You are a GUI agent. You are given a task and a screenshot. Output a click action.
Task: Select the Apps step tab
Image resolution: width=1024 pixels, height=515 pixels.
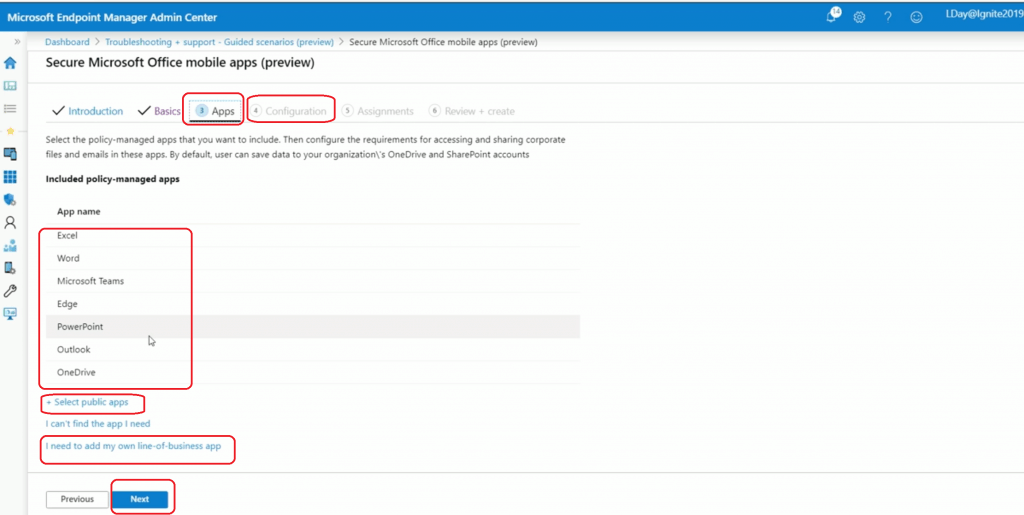click(x=216, y=111)
